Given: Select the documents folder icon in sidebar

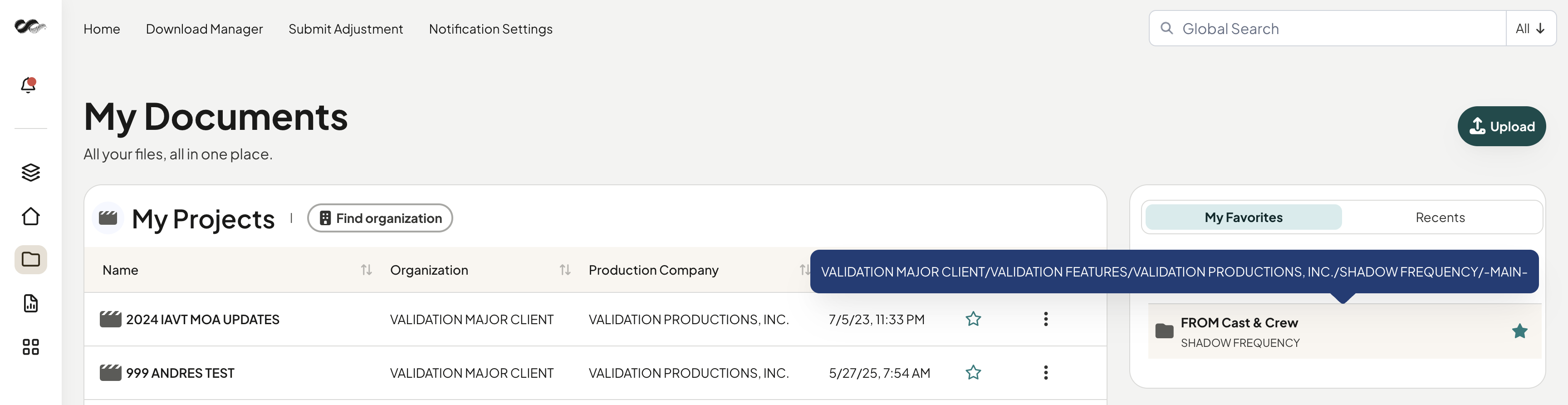Looking at the screenshot, I should click(x=30, y=259).
